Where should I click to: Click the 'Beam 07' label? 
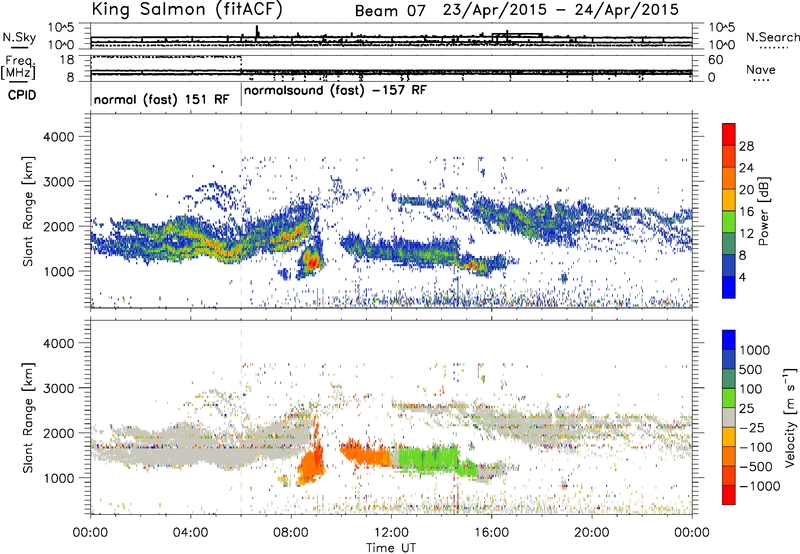click(390, 11)
